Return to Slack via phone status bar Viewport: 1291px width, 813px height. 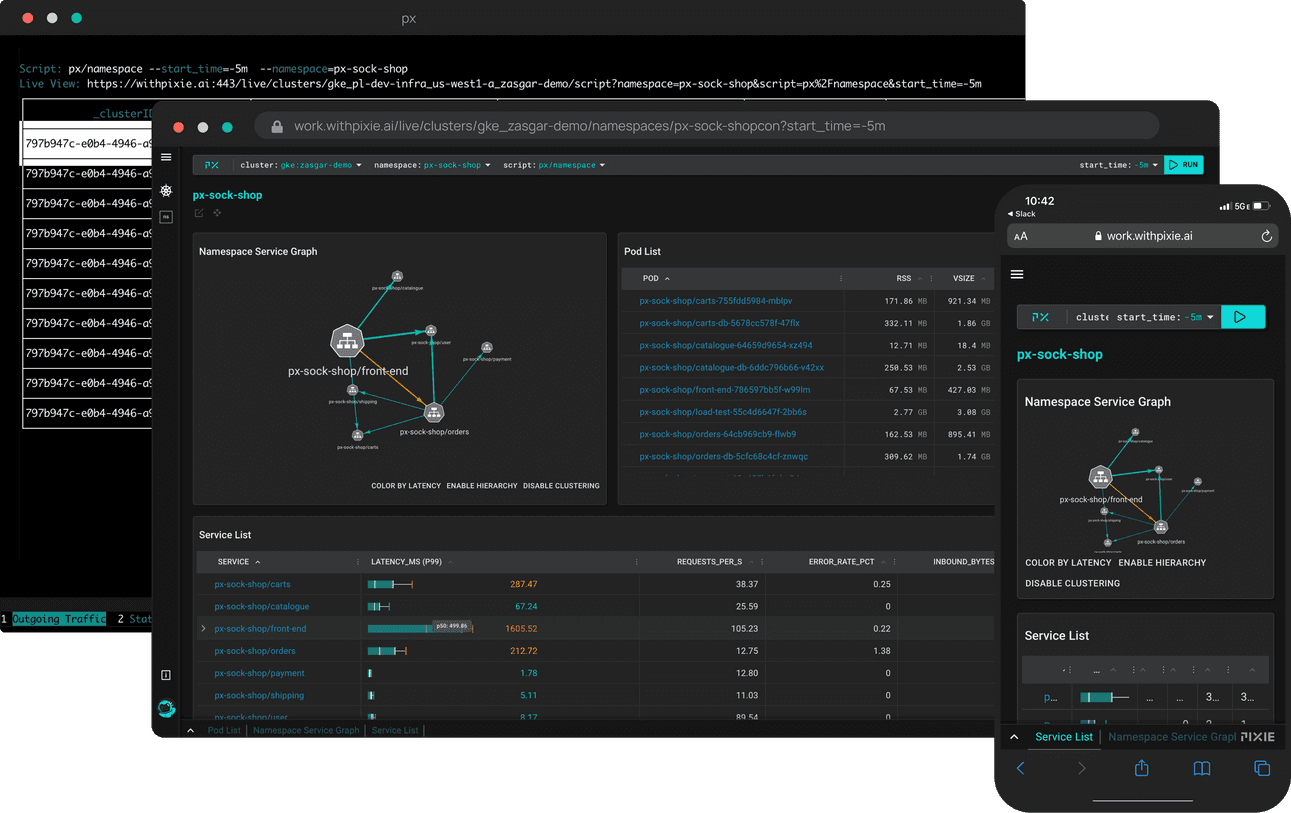click(x=1022, y=214)
